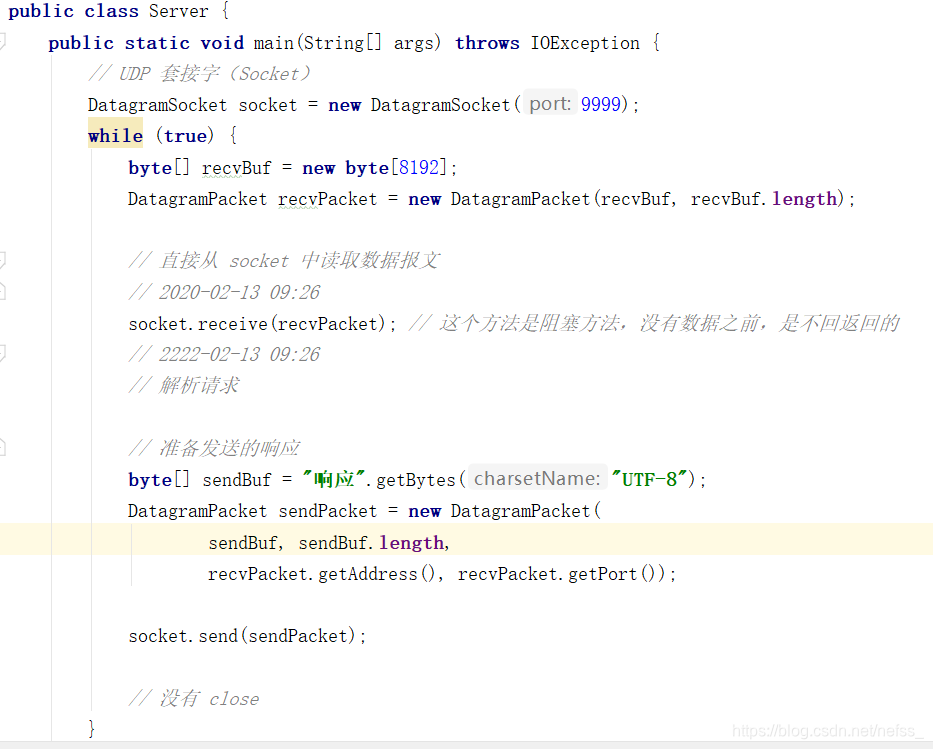Viewport: 933px width, 749px height.
Task: Click the charsetName: parameter hint
Action: point(537,478)
